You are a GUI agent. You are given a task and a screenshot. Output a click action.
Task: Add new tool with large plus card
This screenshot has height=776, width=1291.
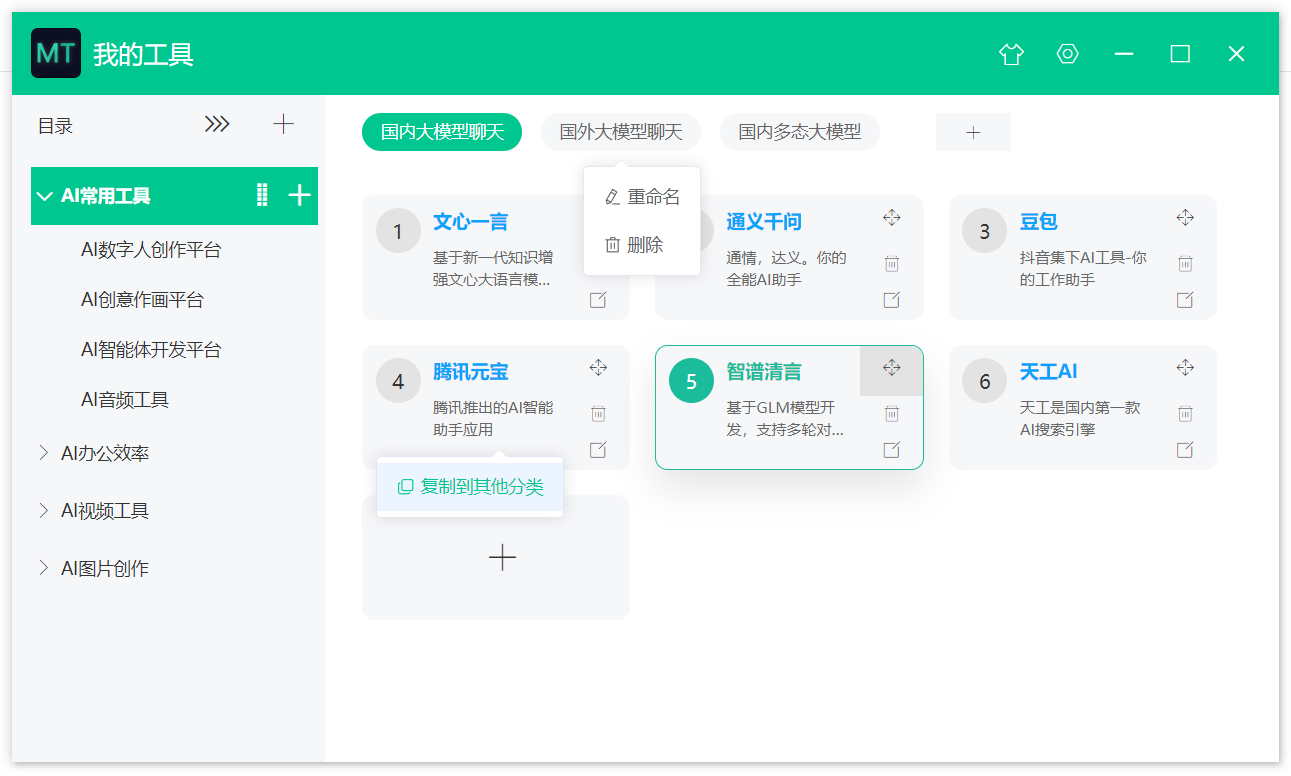[x=496, y=557]
